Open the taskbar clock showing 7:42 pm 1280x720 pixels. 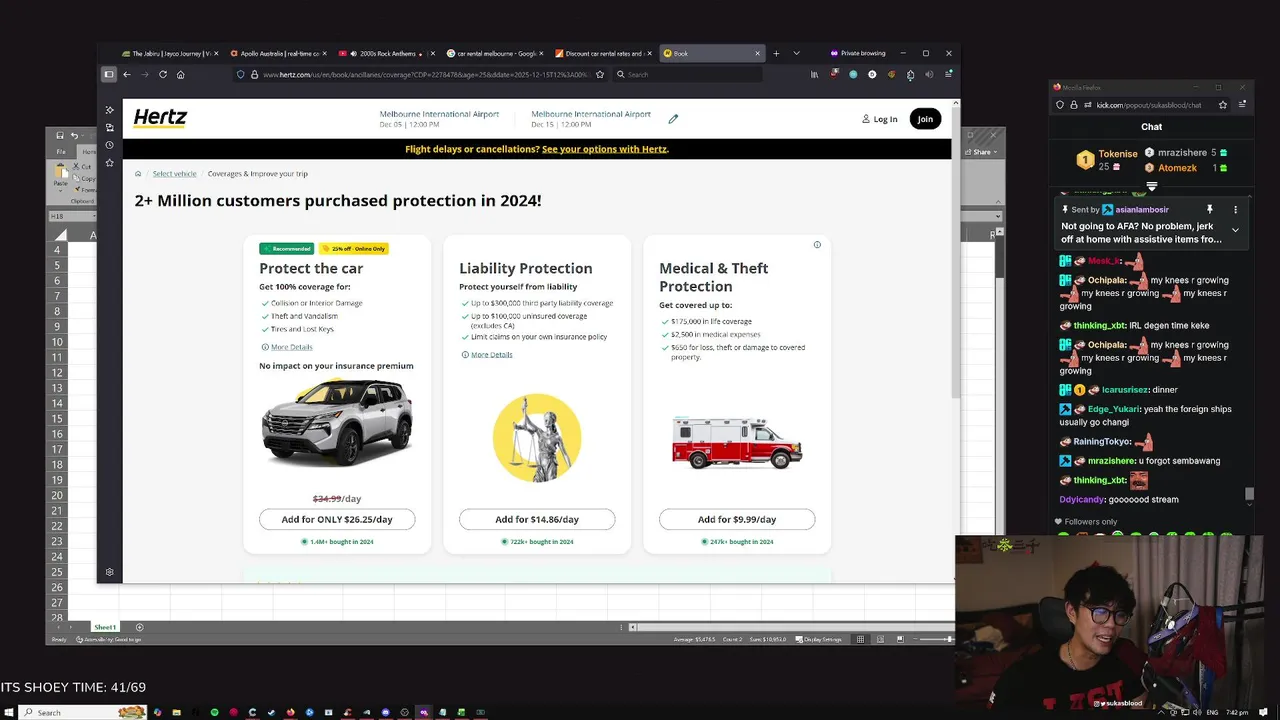coord(1237,712)
